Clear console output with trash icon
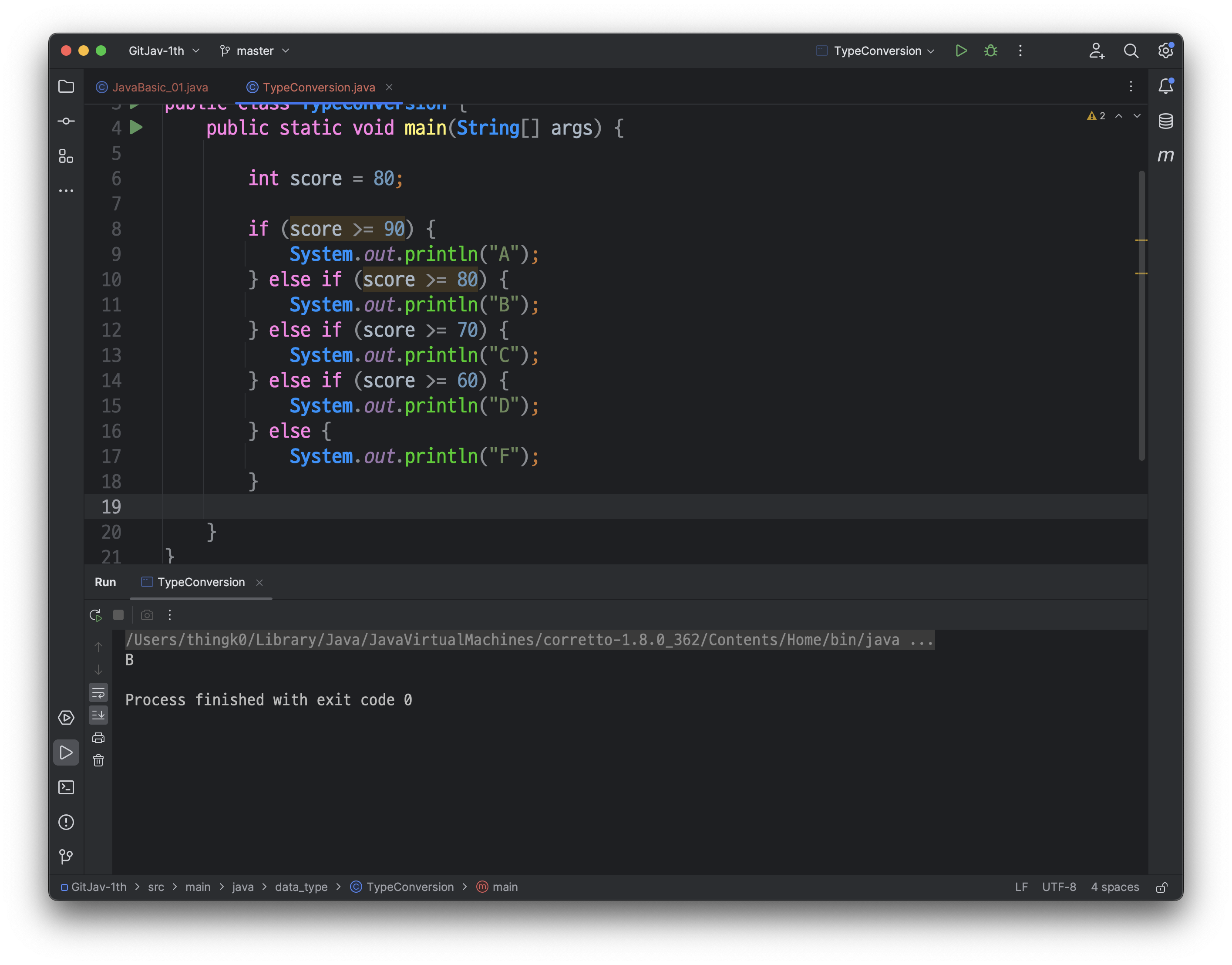The image size is (1232, 965). pyautogui.click(x=98, y=760)
